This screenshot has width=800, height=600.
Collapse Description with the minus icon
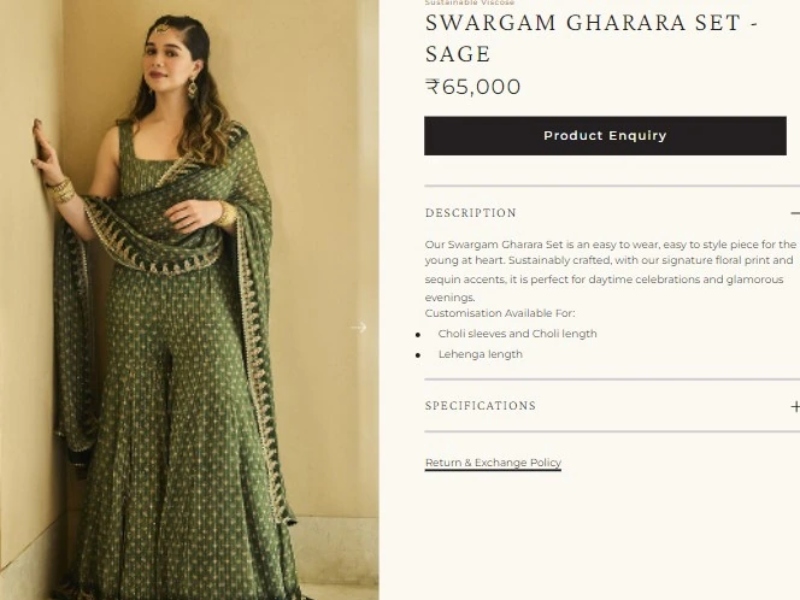pyautogui.click(x=795, y=213)
